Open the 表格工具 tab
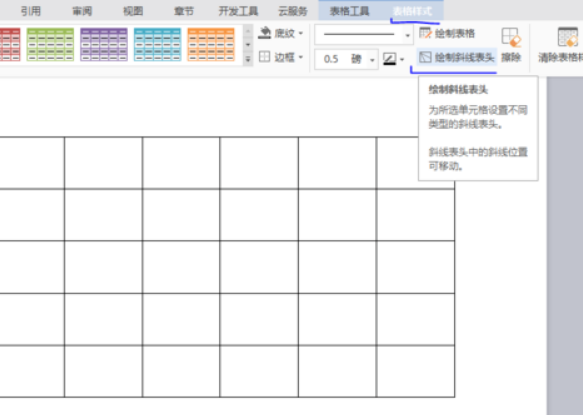The image size is (583, 415). click(350, 11)
